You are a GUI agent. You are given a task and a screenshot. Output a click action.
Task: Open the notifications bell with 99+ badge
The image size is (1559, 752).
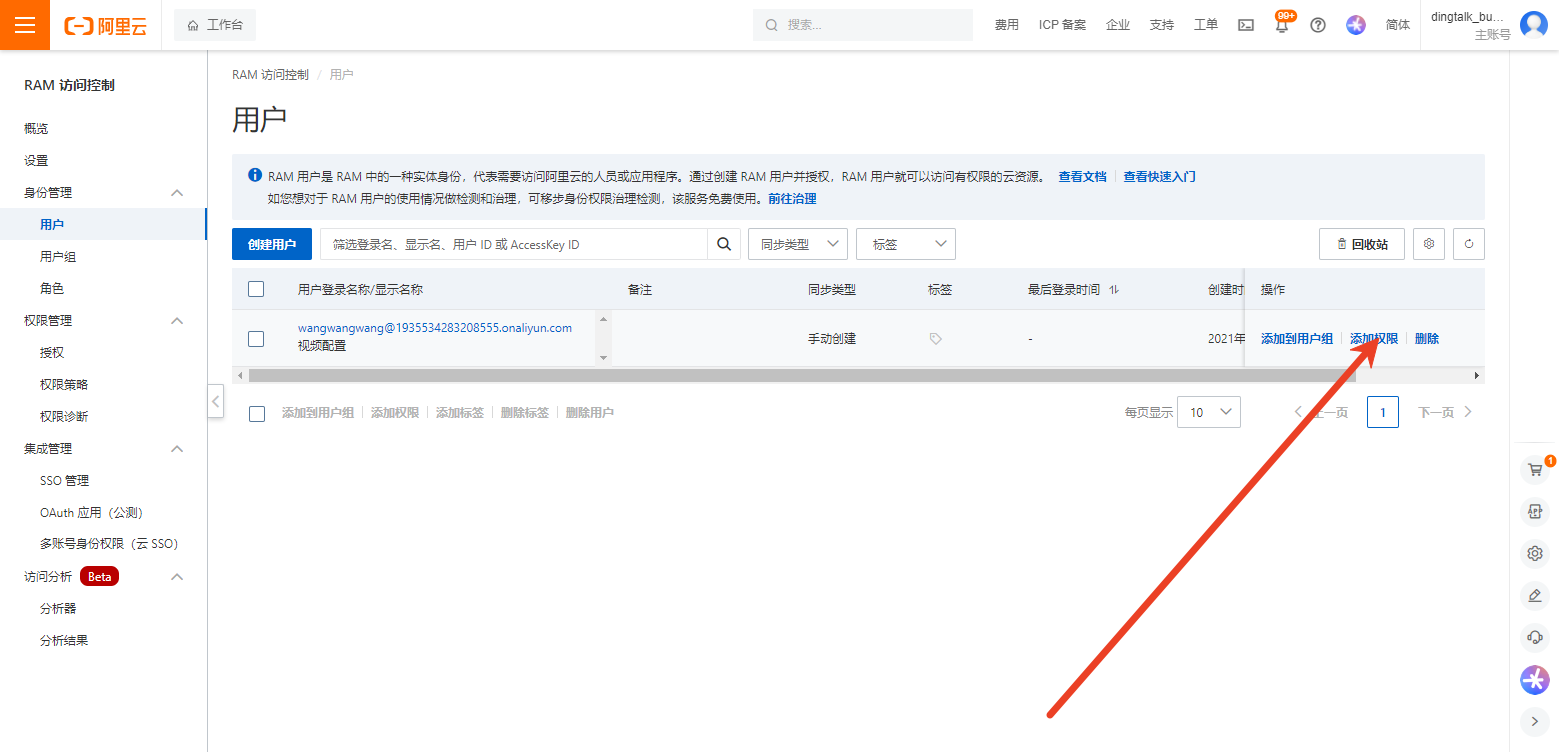[x=1282, y=24]
